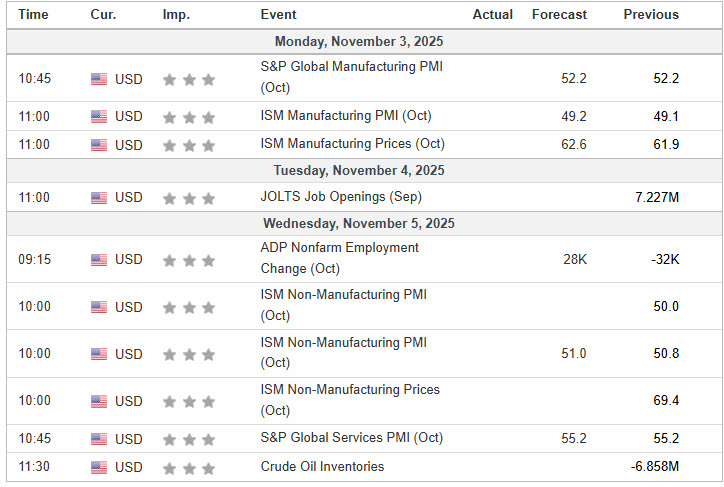724x487 pixels.
Task: Click the importance stars for ISM Manufacturing PMI
Action: (189, 117)
